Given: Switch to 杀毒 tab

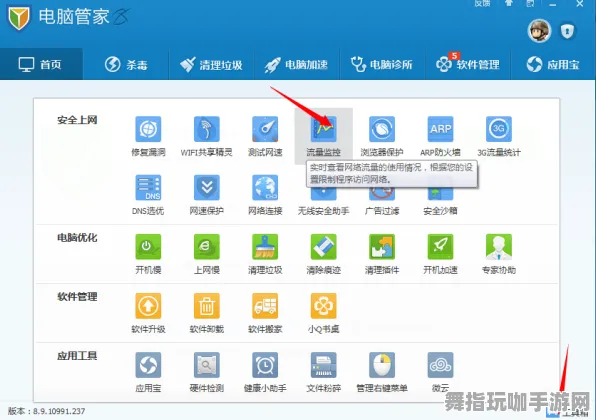Looking at the screenshot, I should pos(126,64).
